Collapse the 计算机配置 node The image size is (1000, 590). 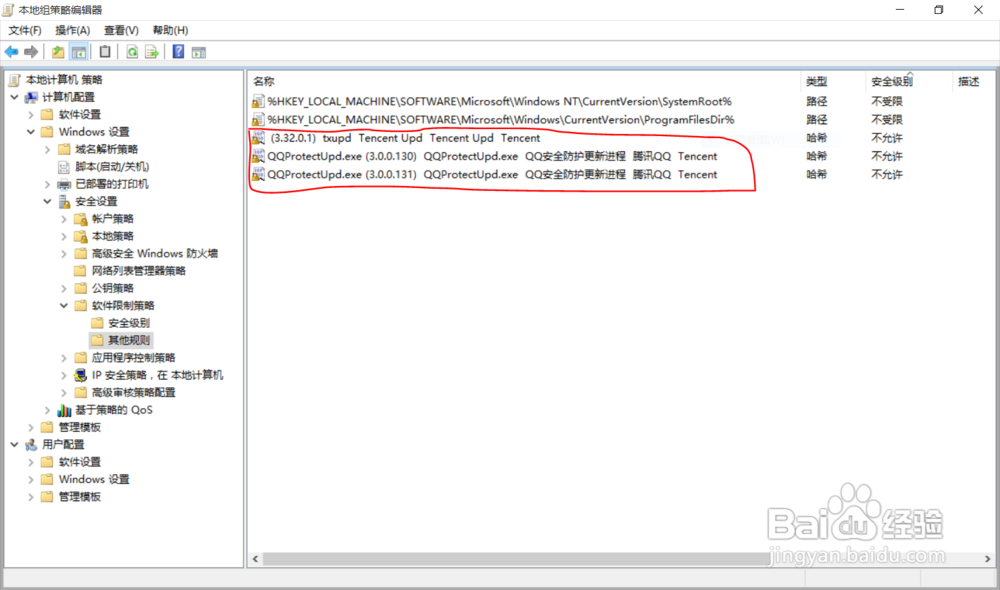click(x=15, y=97)
